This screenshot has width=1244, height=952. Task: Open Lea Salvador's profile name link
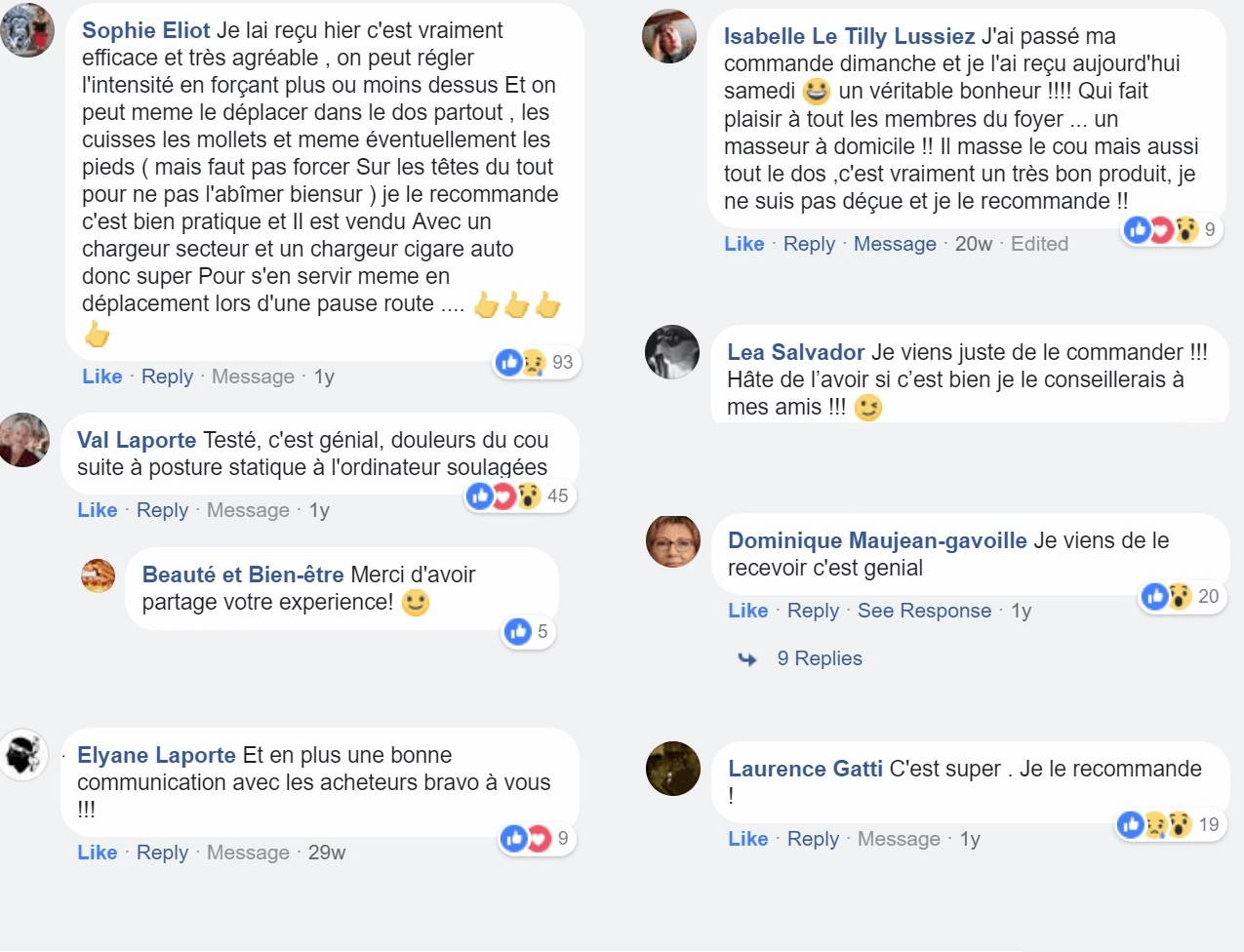[x=795, y=352]
